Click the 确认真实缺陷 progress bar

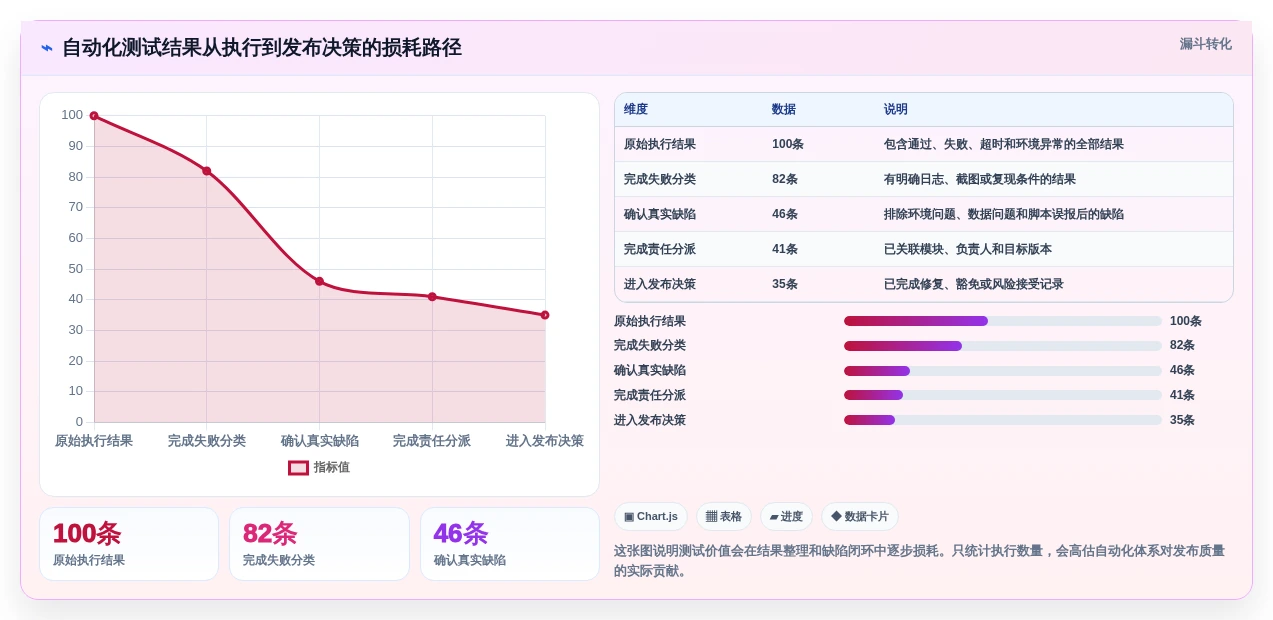click(x=1003, y=371)
